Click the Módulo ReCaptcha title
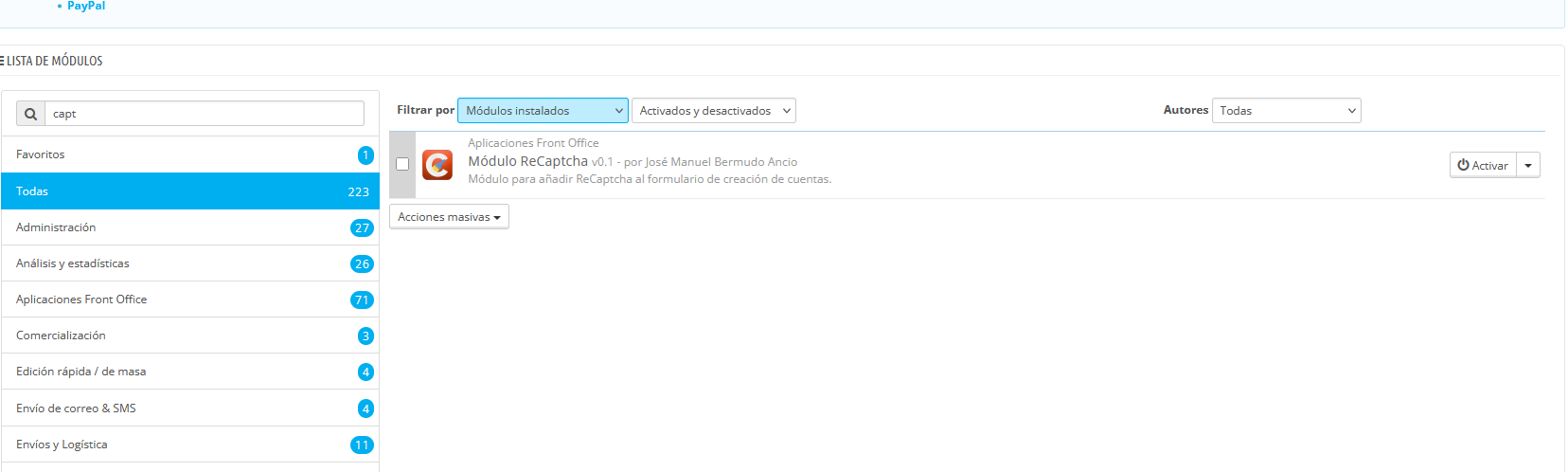The height and width of the screenshot is (472, 1568). pos(527,161)
